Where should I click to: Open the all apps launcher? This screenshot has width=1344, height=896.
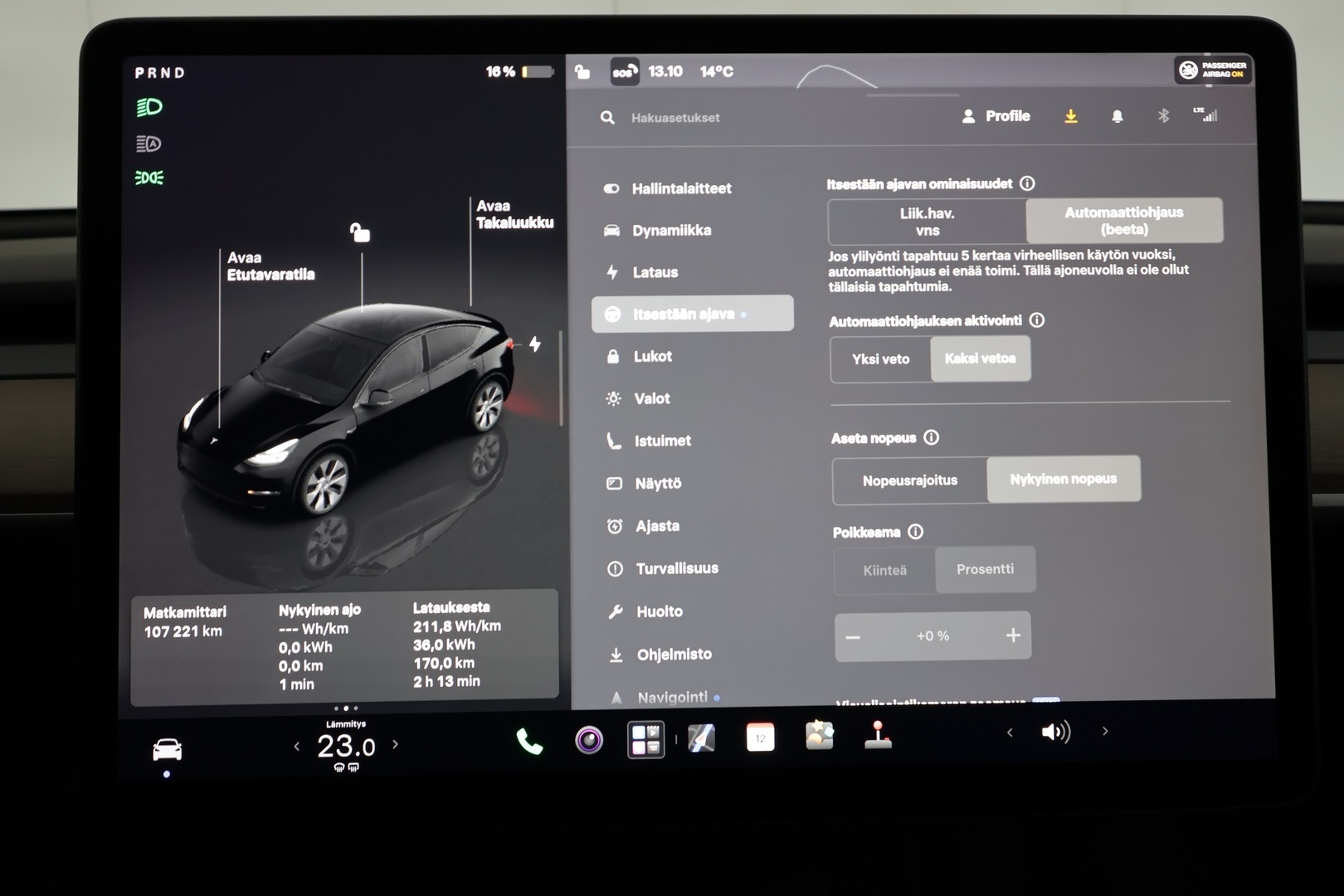click(645, 739)
